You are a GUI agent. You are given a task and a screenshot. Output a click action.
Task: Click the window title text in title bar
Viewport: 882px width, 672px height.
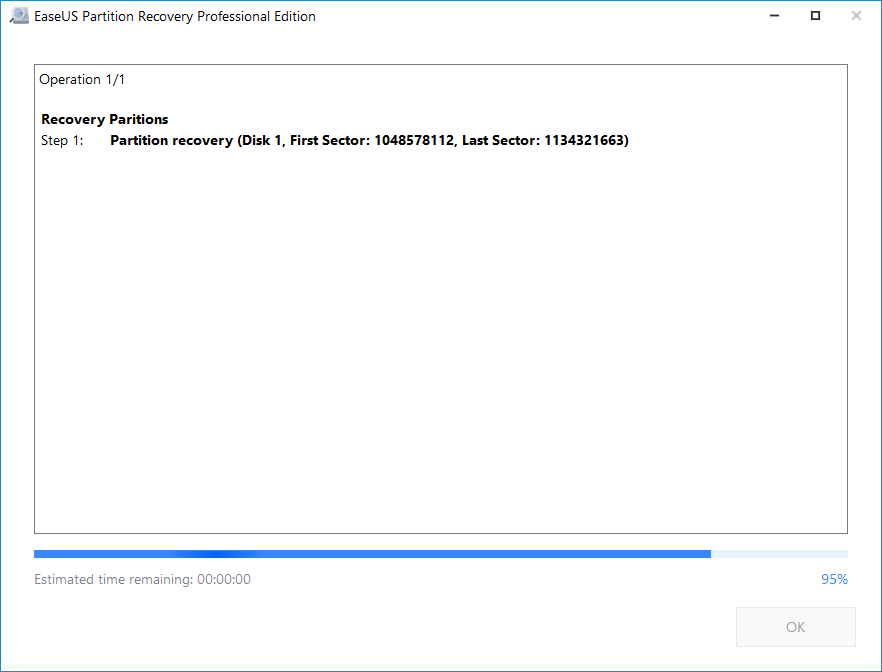click(x=175, y=16)
